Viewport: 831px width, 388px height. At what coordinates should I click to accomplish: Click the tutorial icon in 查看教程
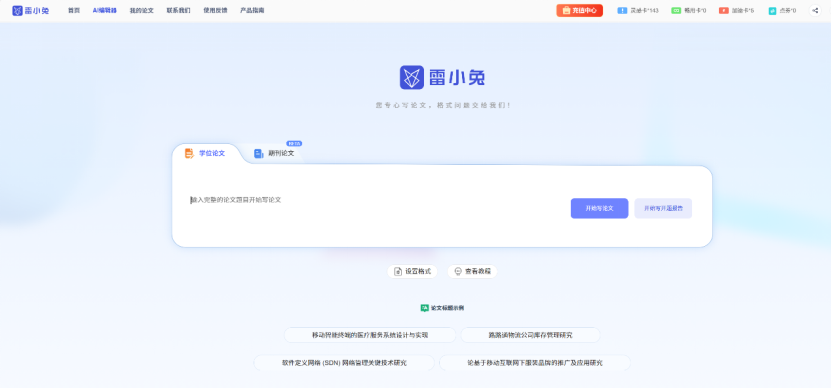click(x=458, y=271)
